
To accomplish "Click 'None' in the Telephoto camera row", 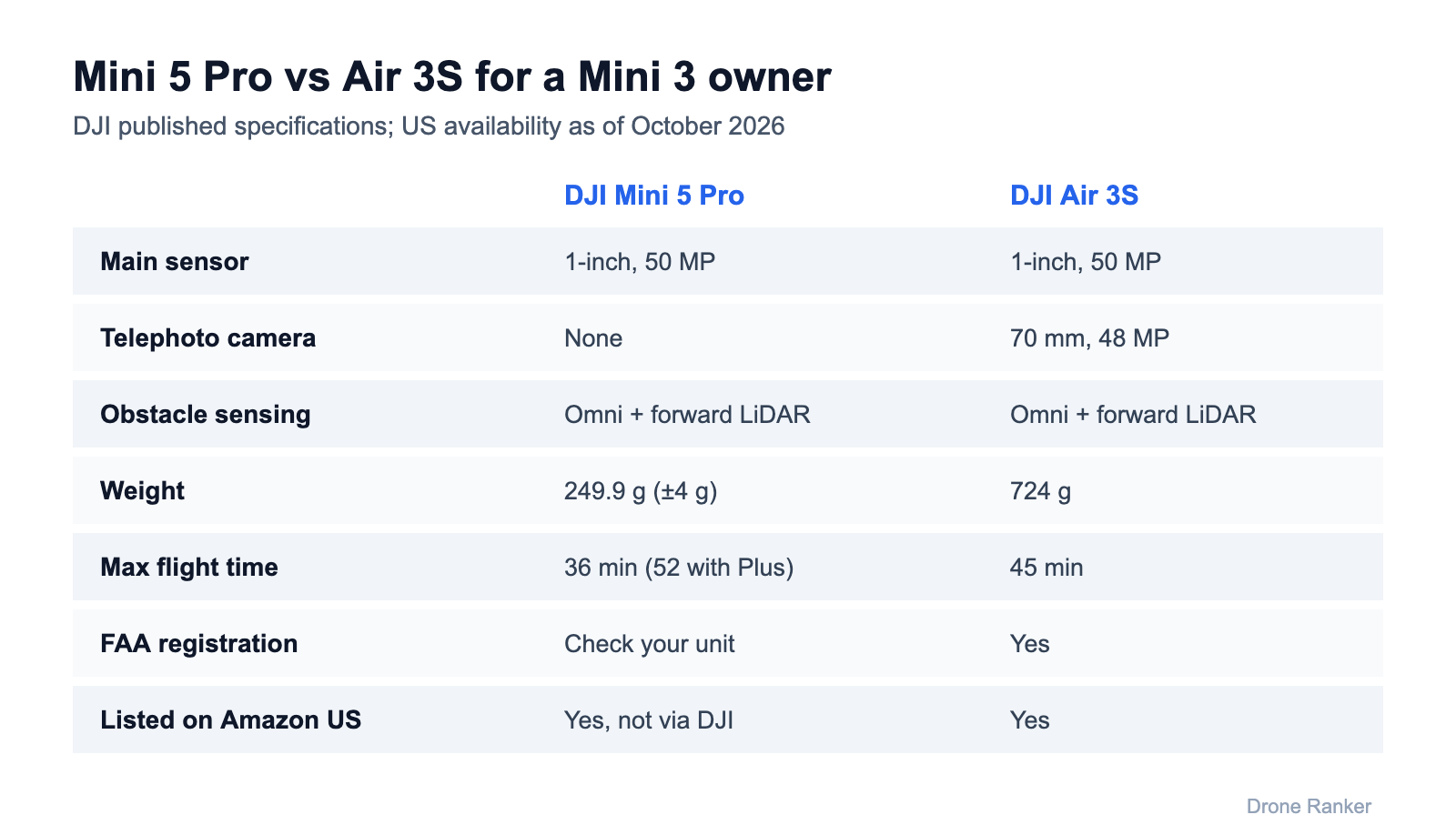I will [x=593, y=338].
